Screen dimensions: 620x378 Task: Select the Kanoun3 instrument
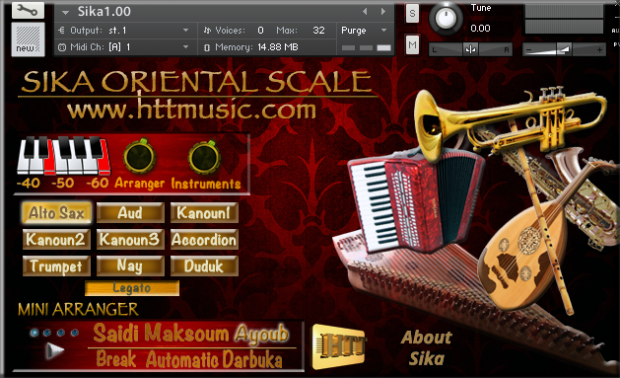coord(130,240)
